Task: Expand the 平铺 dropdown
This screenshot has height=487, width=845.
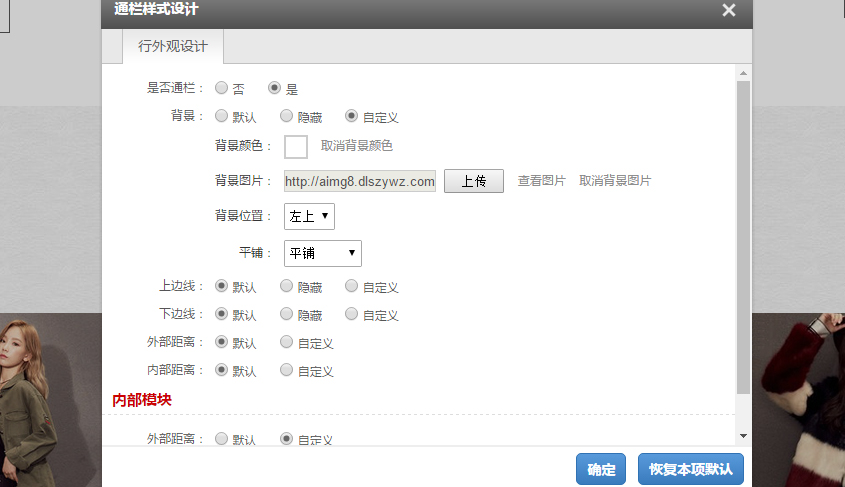Action: pyautogui.click(x=322, y=253)
